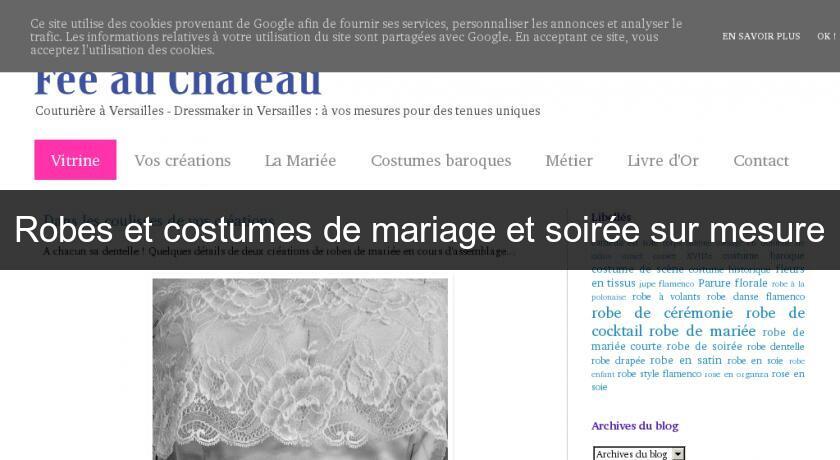Click the Fée au Château blog title
The width and height of the screenshot is (840, 460).
pyautogui.click(x=178, y=83)
